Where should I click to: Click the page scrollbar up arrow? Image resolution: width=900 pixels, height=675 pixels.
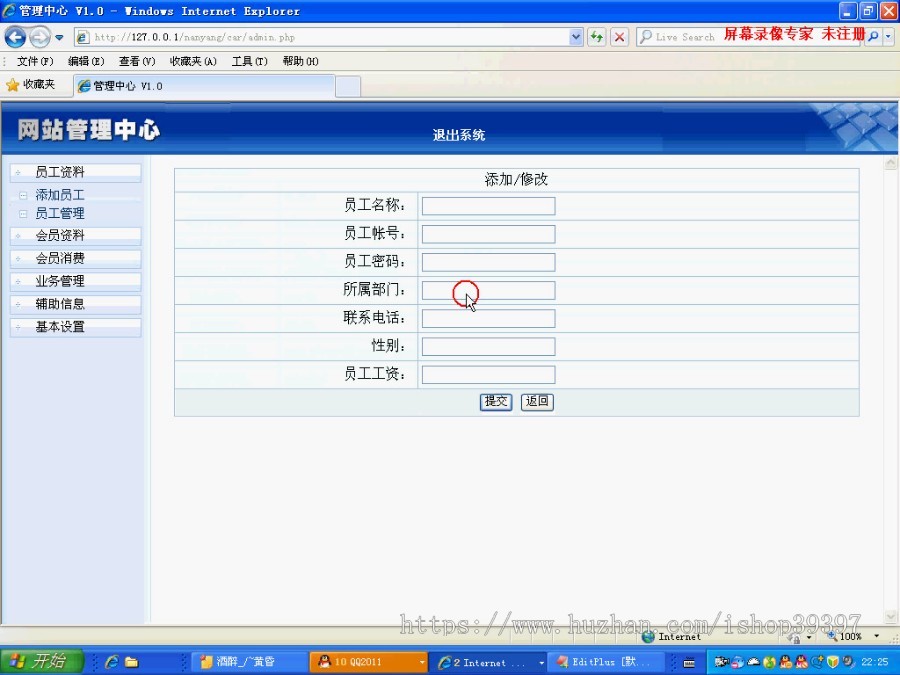tap(890, 163)
